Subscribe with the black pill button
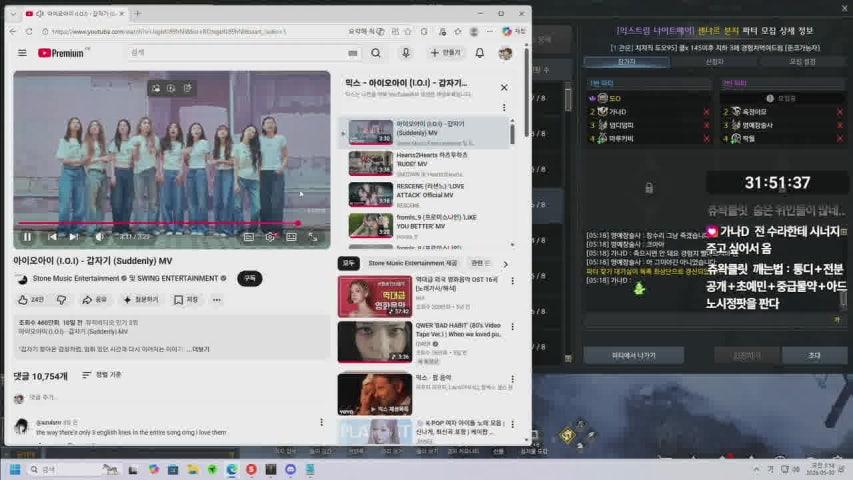 click(x=250, y=278)
